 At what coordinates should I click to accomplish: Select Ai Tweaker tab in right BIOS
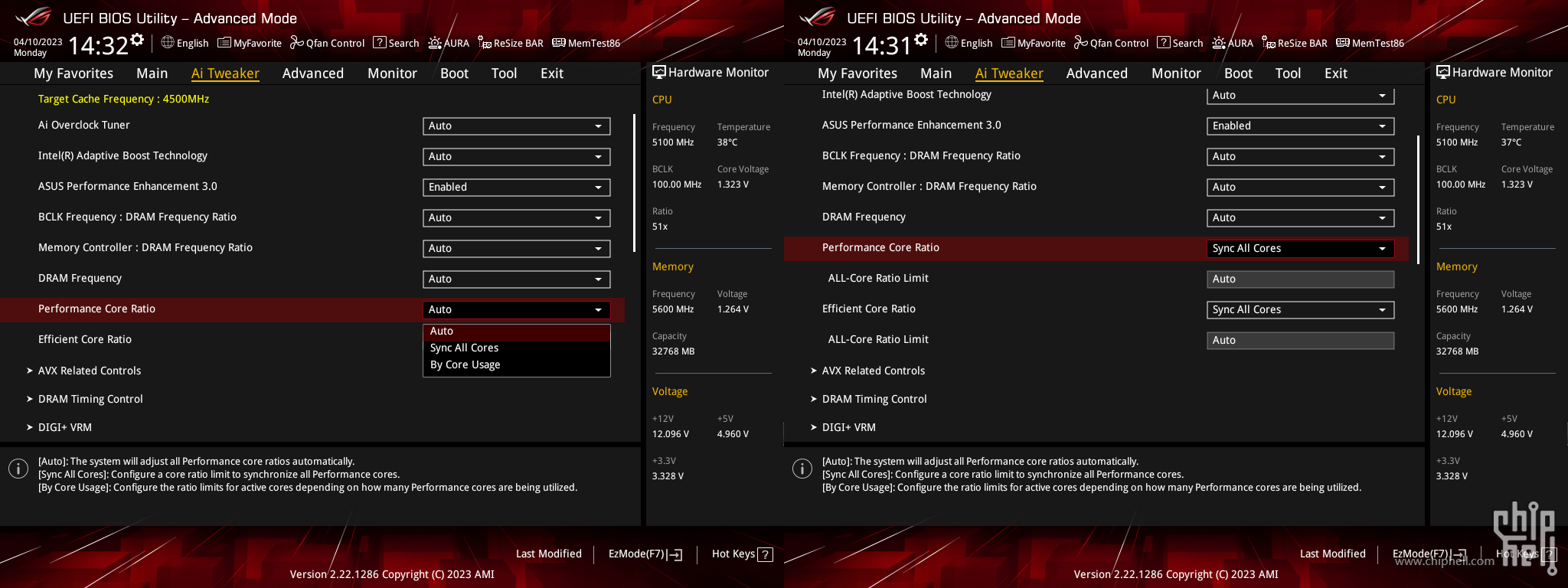[x=1009, y=73]
